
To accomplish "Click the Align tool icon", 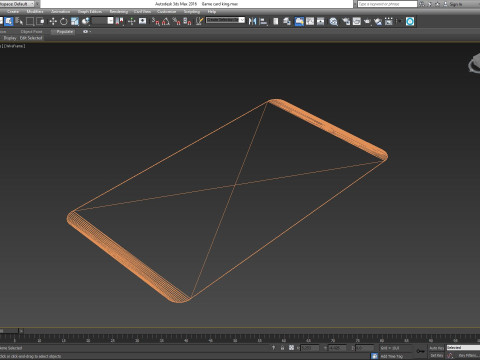I will (x=263, y=22).
